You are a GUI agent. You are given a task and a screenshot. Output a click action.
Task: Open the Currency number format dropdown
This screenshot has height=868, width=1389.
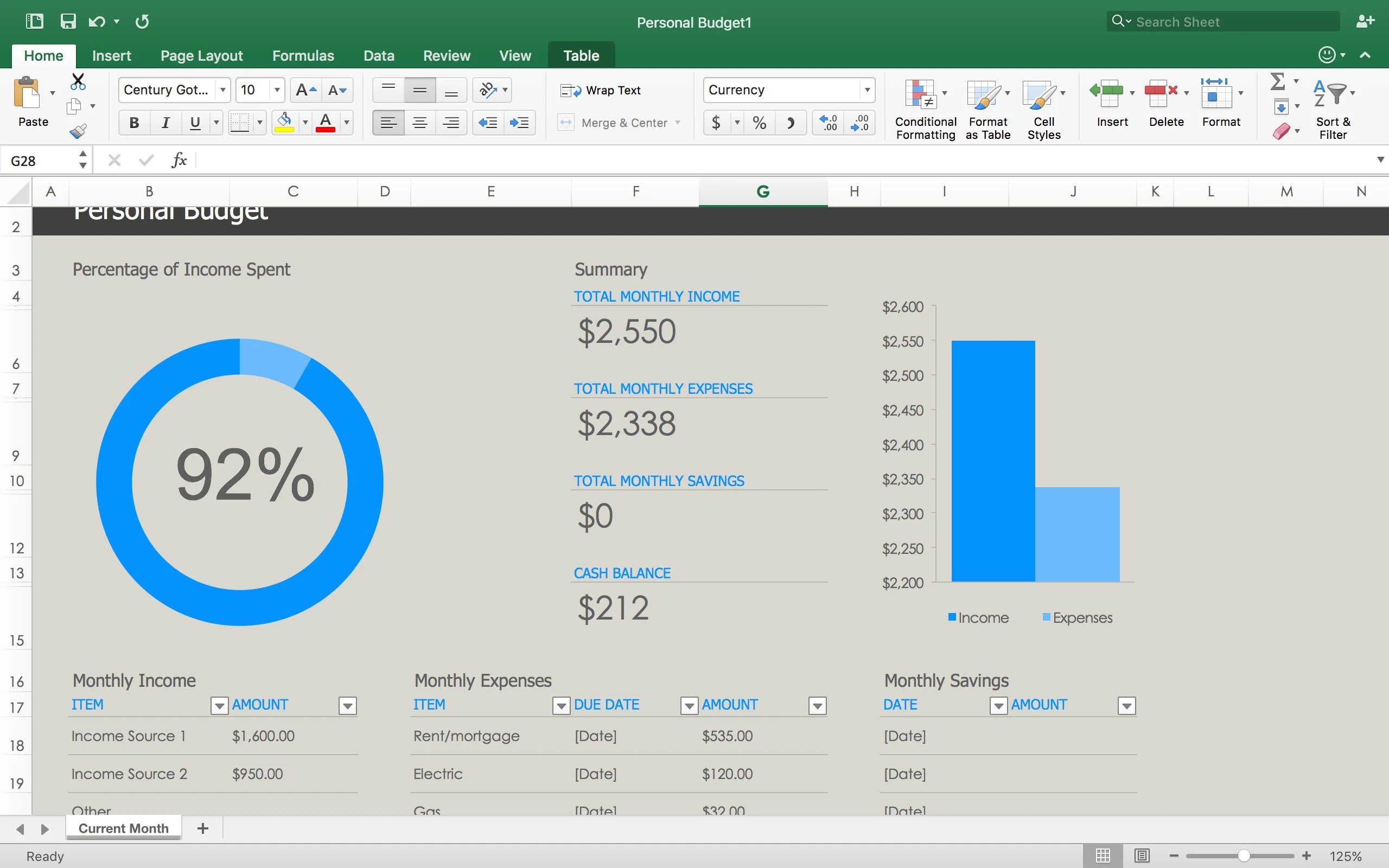pyautogui.click(x=866, y=90)
